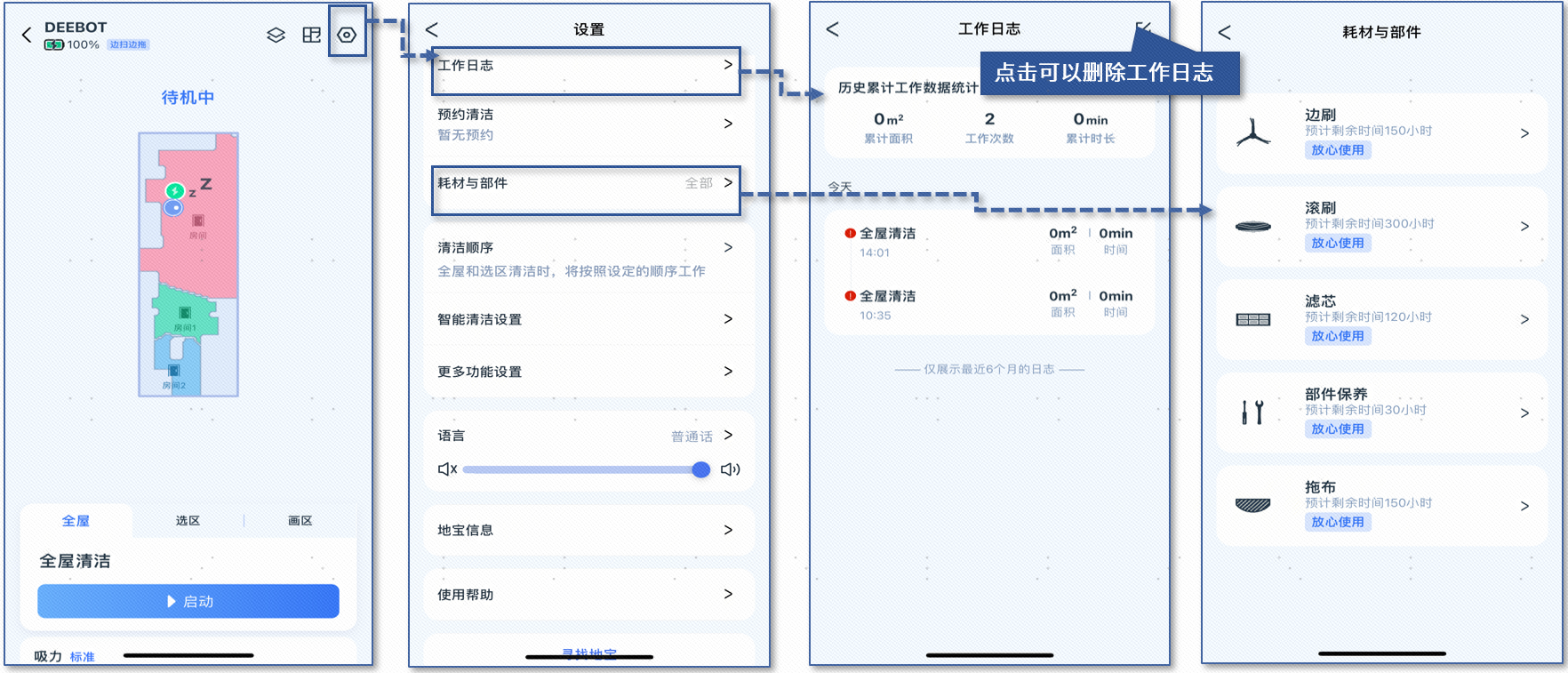Tap the 14:01 全屋清洁 log entry
This screenshot has width=1568, height=673.
[x=988, y=242]
